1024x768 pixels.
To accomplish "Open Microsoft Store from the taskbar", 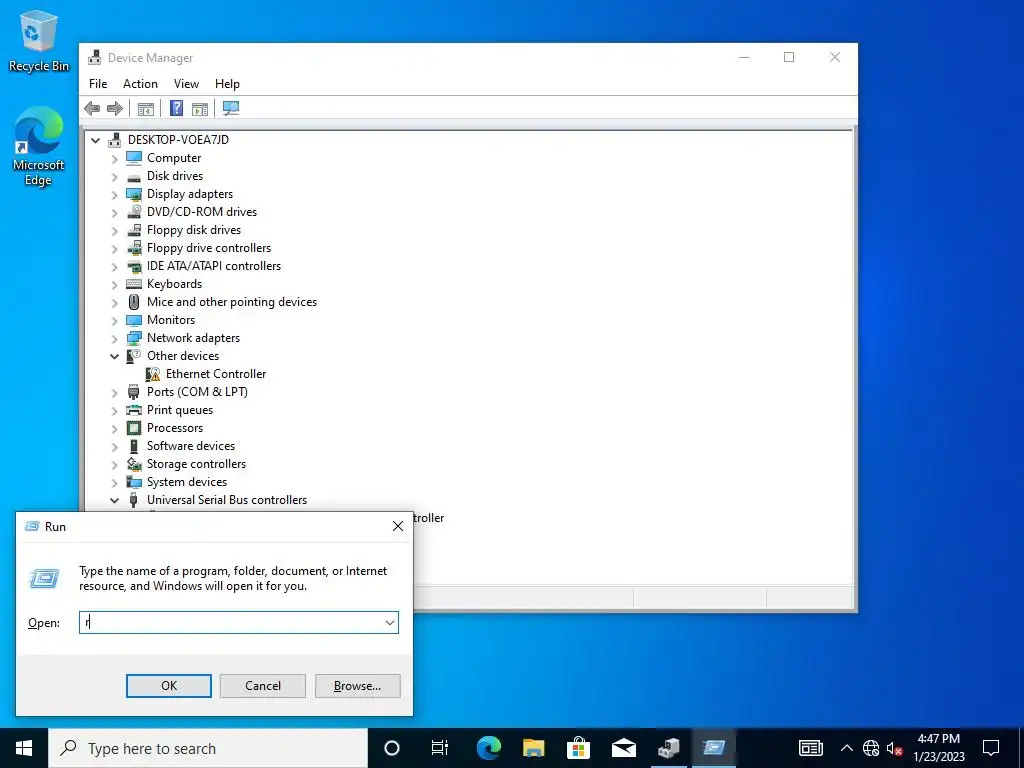I will click(579, 748).
